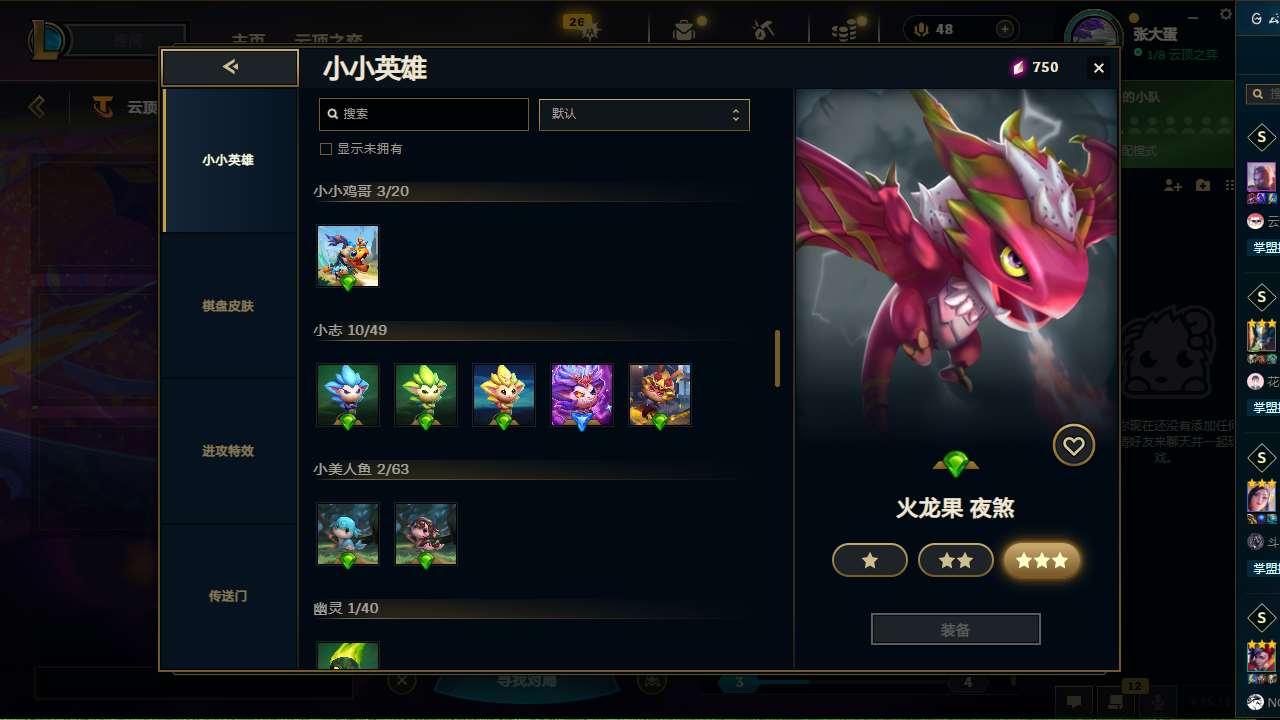1280x720 pixels.
Task: Click the mission icon with 26 badge
Action: coord(589,30)
